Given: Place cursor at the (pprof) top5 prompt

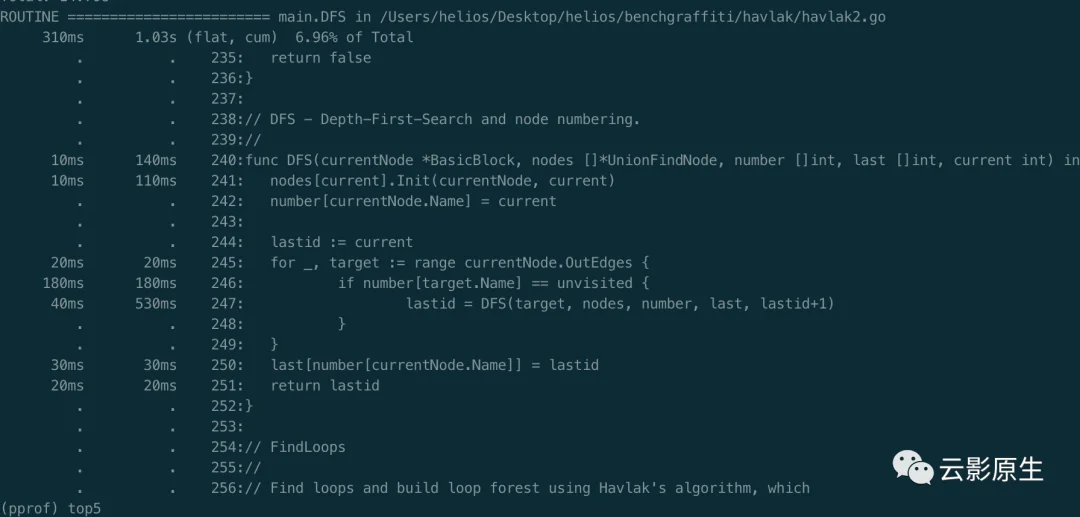Looking at the screenshot, I should pyautogui.click(x=50, y=509).
